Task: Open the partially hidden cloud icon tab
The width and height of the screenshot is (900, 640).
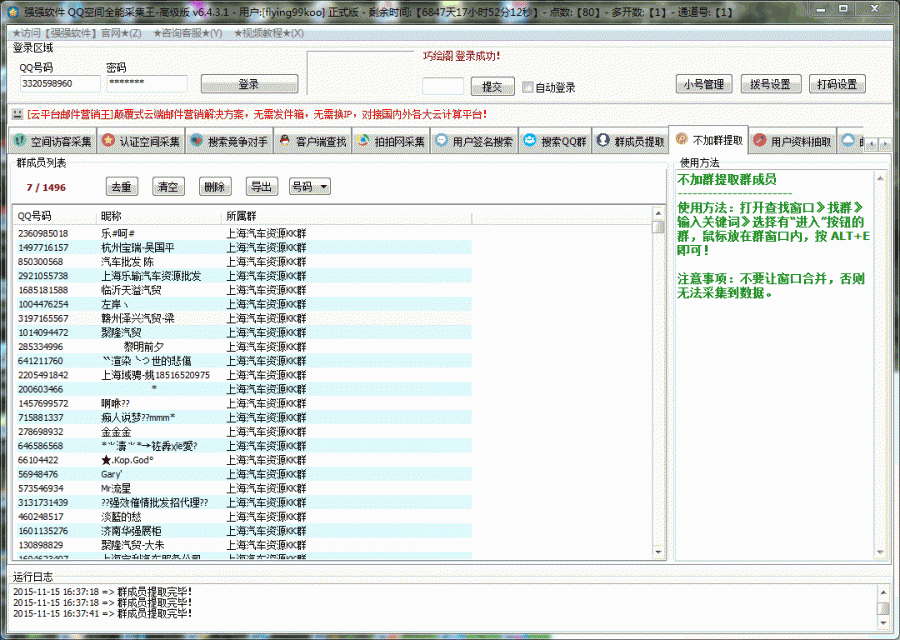Action: [x=849, y=141]
